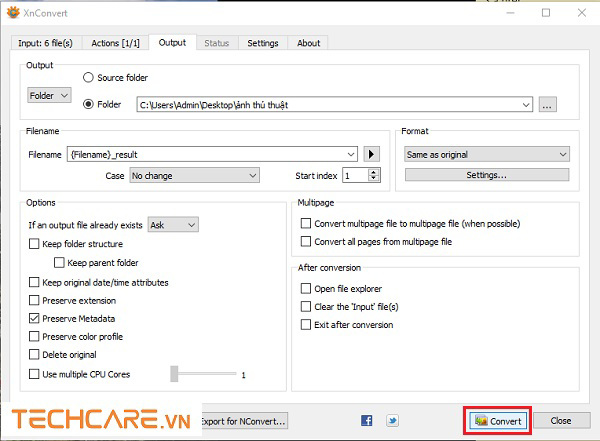Browse output folder with ellipsis button

point(548,105)
